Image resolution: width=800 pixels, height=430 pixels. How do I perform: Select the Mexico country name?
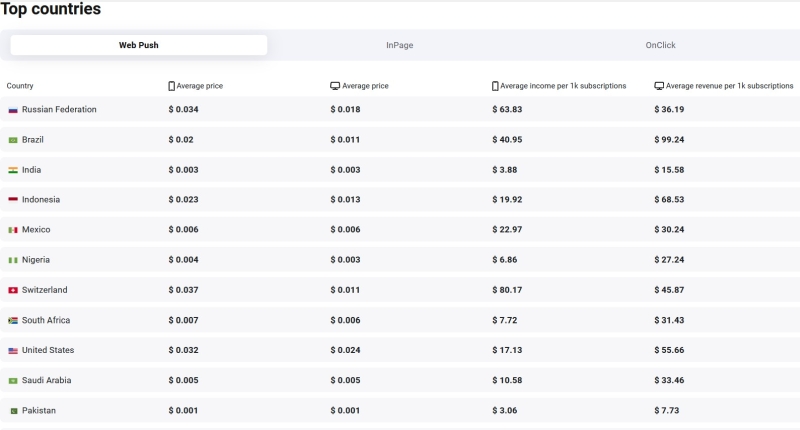click(36, 230)
